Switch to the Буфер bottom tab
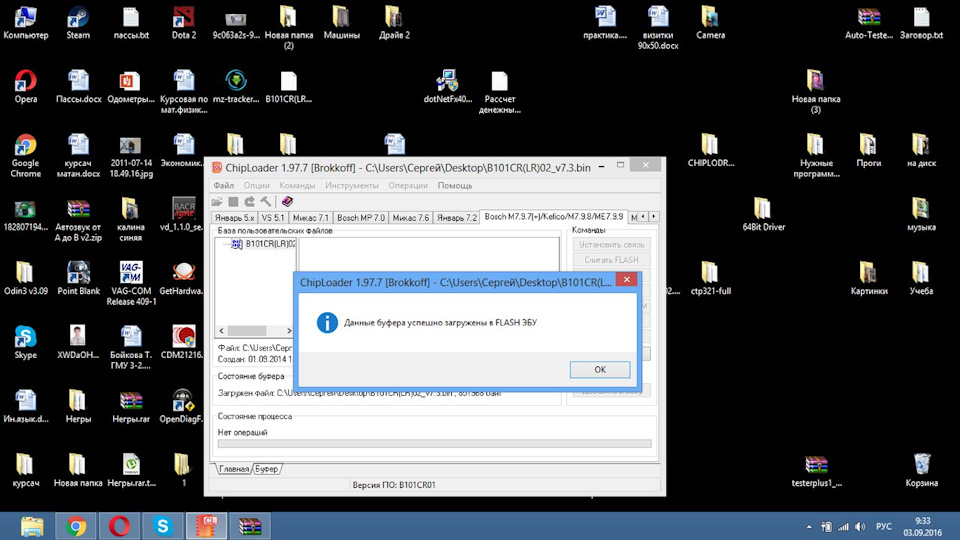Image resolution: width=960 pixels, height=540 pixels. click(x=266, y=469)
